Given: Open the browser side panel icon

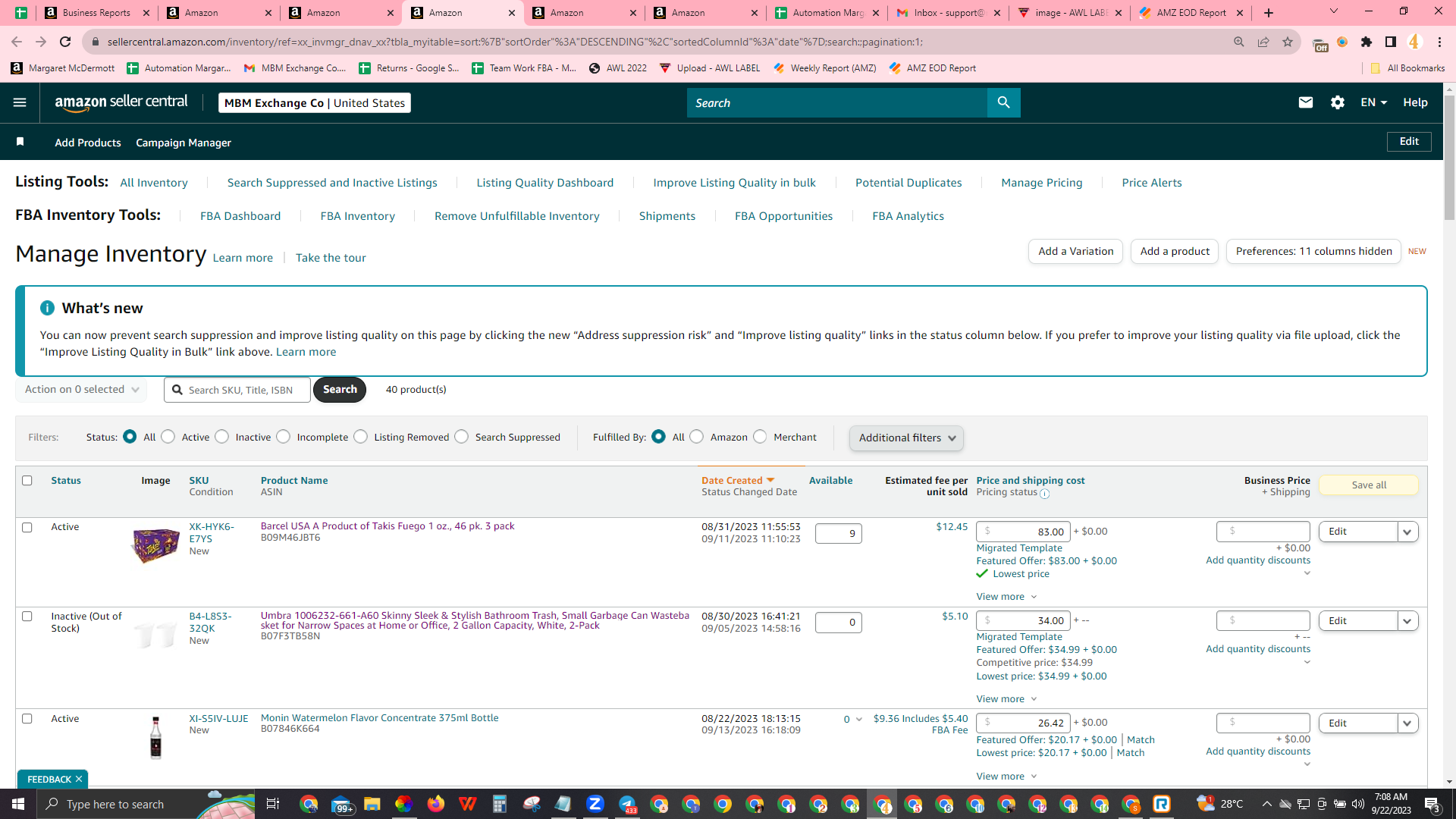Looking at the screenshot, I should coord(1391,42).
